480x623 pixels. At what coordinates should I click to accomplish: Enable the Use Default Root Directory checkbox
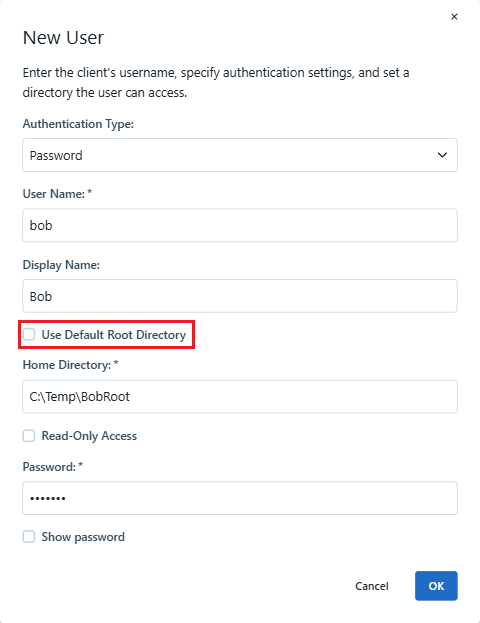click(29, 335)
